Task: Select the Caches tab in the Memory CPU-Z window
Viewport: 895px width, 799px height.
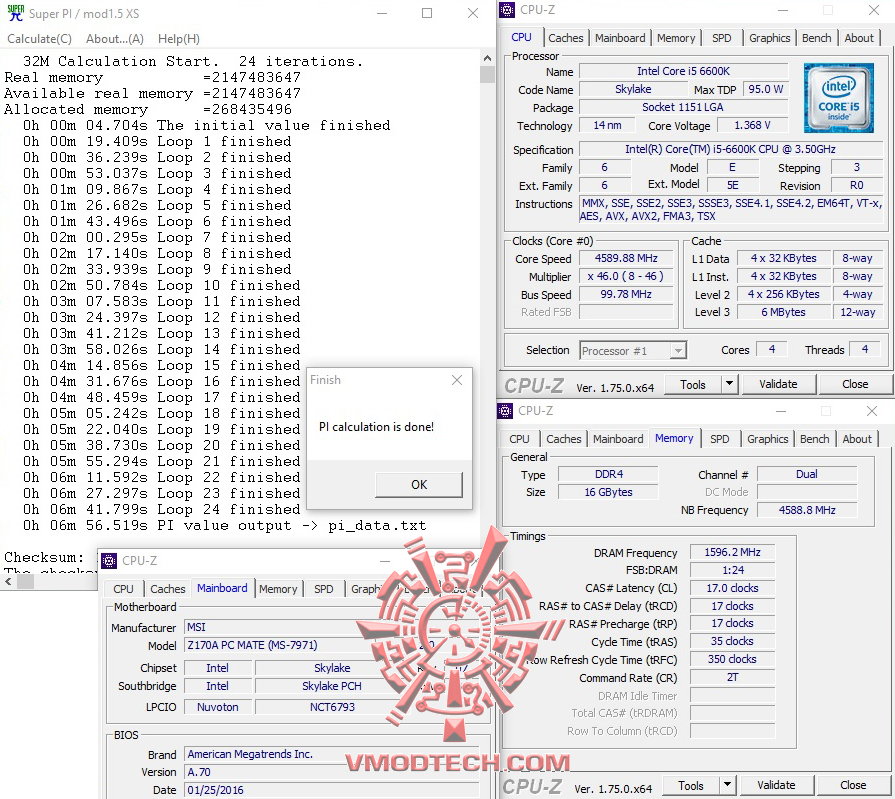Action: pyautogui.click(x=563, y=439)
